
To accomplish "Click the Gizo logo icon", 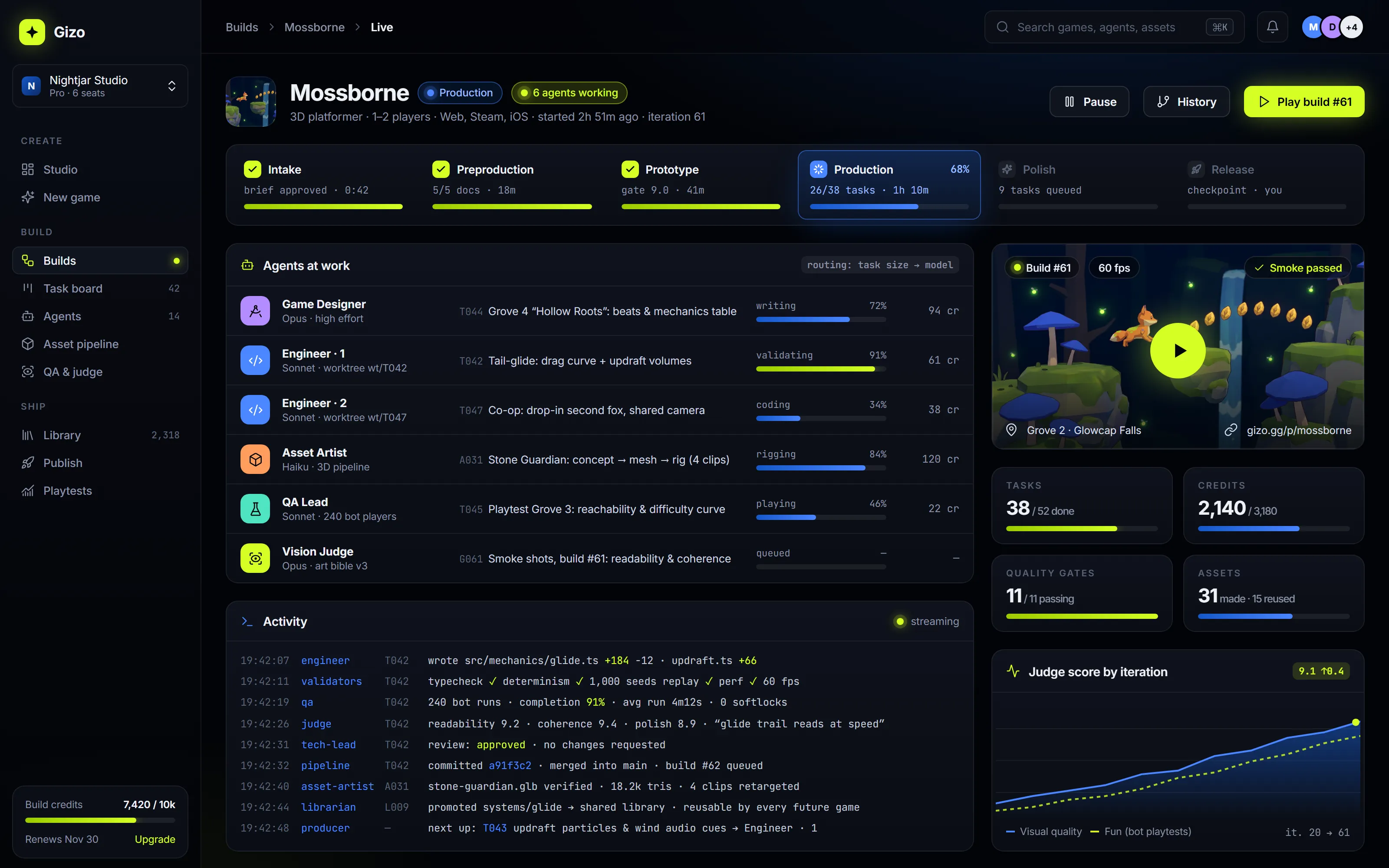I will pos(32,32).
